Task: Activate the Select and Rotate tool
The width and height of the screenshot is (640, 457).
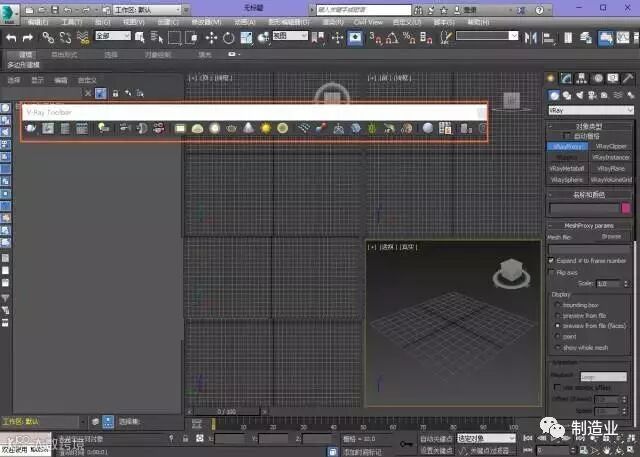Action: coord(229,38)
